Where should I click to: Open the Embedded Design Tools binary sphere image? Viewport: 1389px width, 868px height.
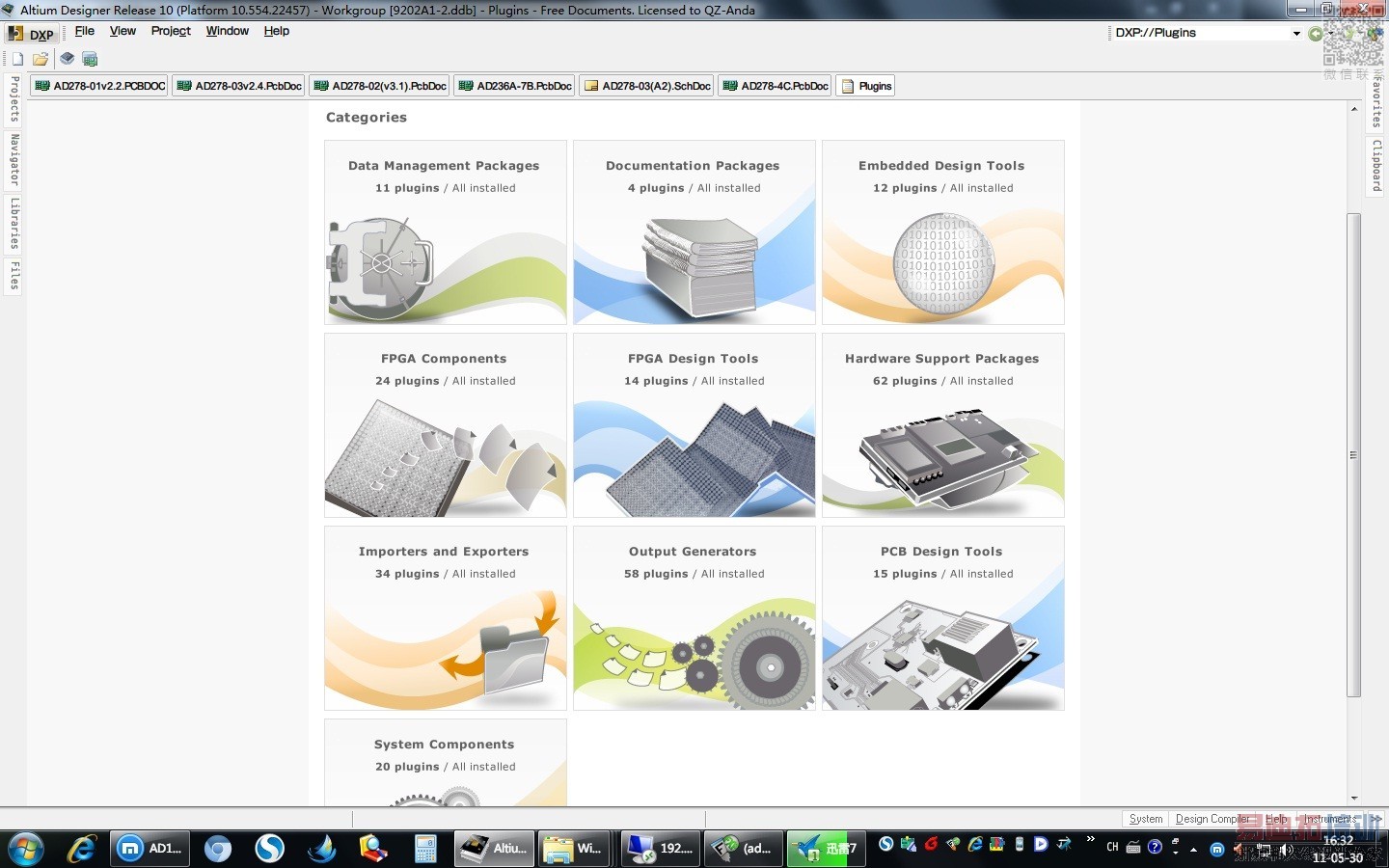coord(943,264)
